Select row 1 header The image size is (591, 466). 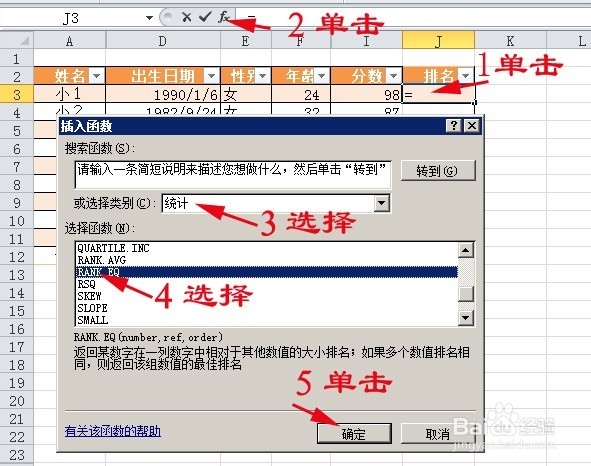coord(17,58)
